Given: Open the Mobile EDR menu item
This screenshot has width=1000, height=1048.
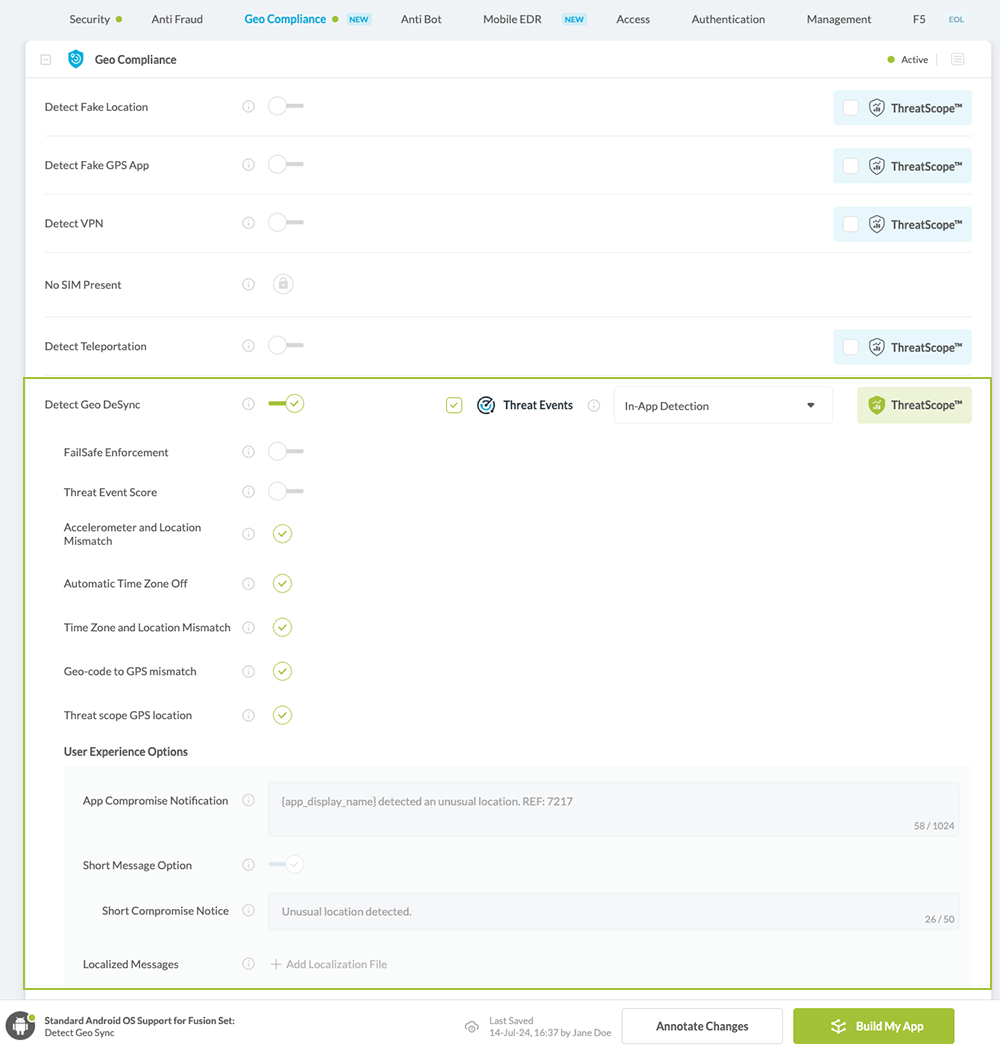Looking at the screenshot, I should (x=511, y=18).
